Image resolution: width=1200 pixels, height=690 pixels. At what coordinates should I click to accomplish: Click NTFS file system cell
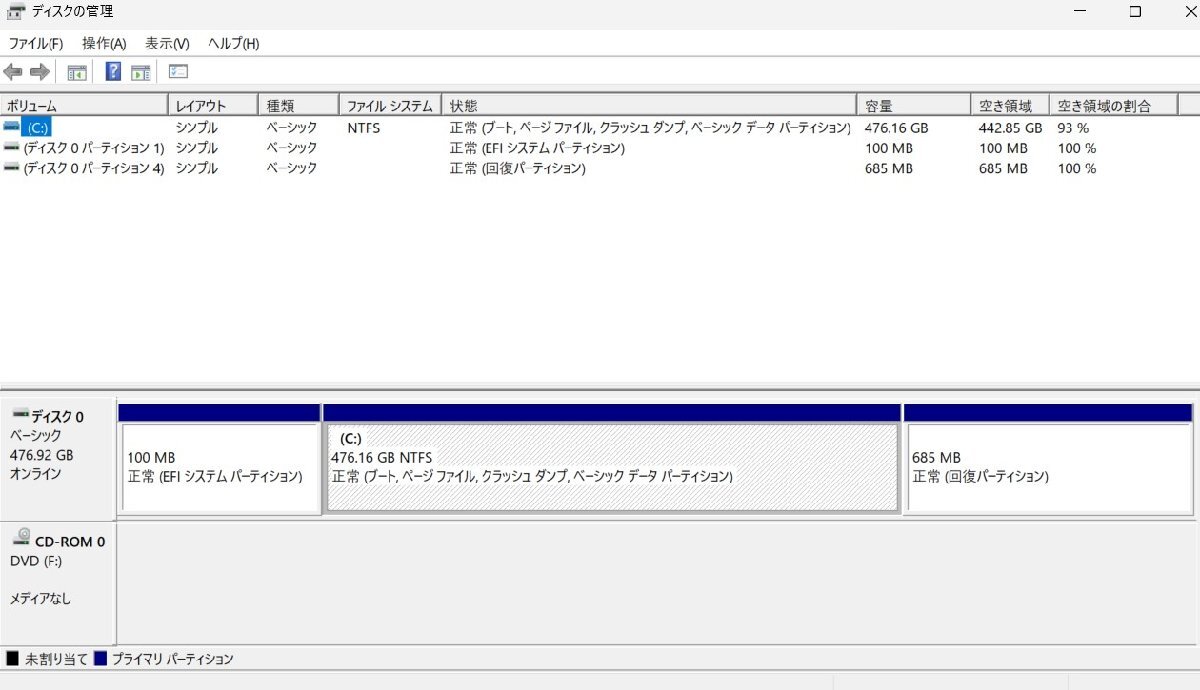click(364, 128)
